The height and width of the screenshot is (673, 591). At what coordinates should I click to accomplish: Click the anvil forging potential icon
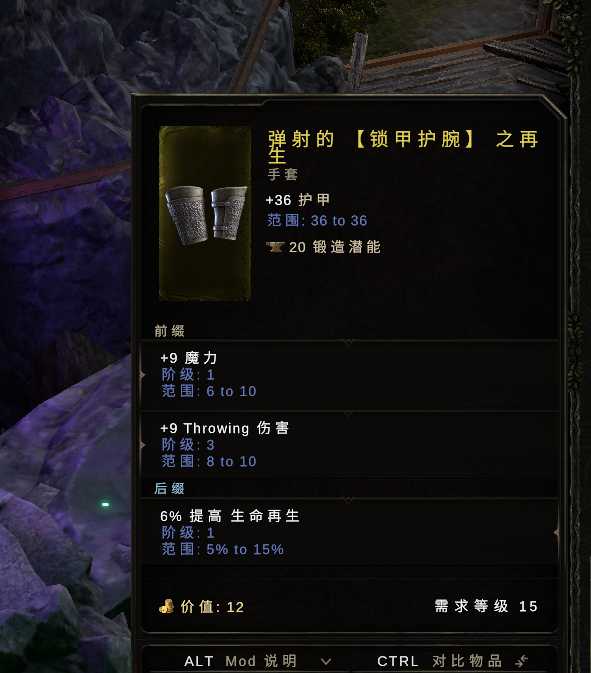coord(275,247)
